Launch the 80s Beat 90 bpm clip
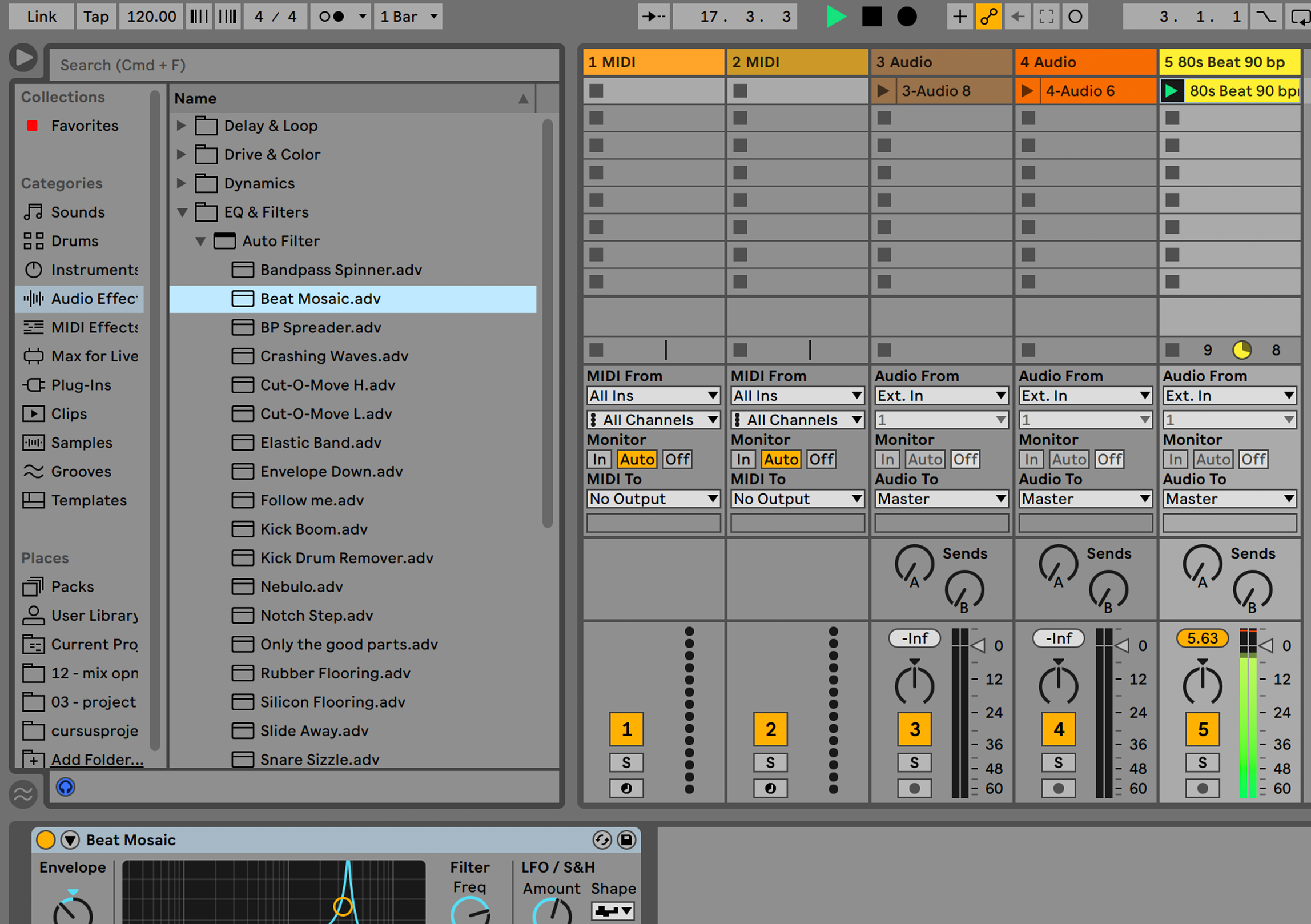1311x924 pixels. point(1171,91)
